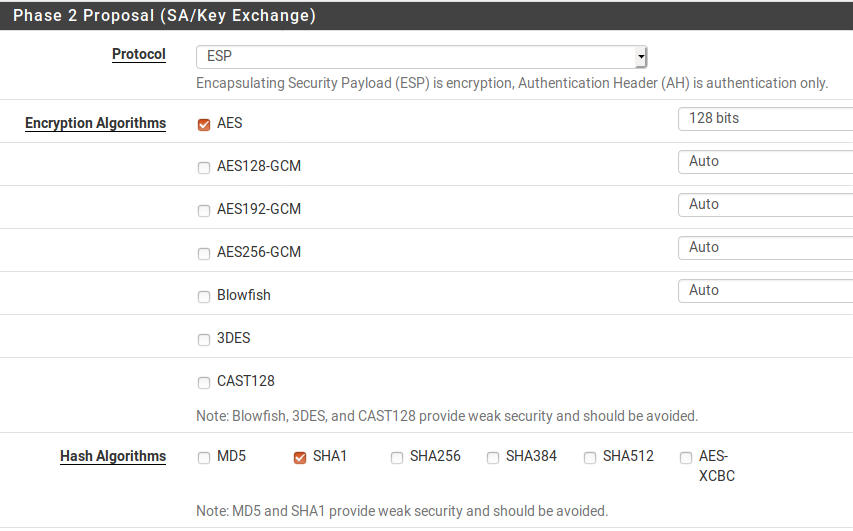Enable the SHA256 hash checkbox
The image size is (853, 531).
(397, 458)
